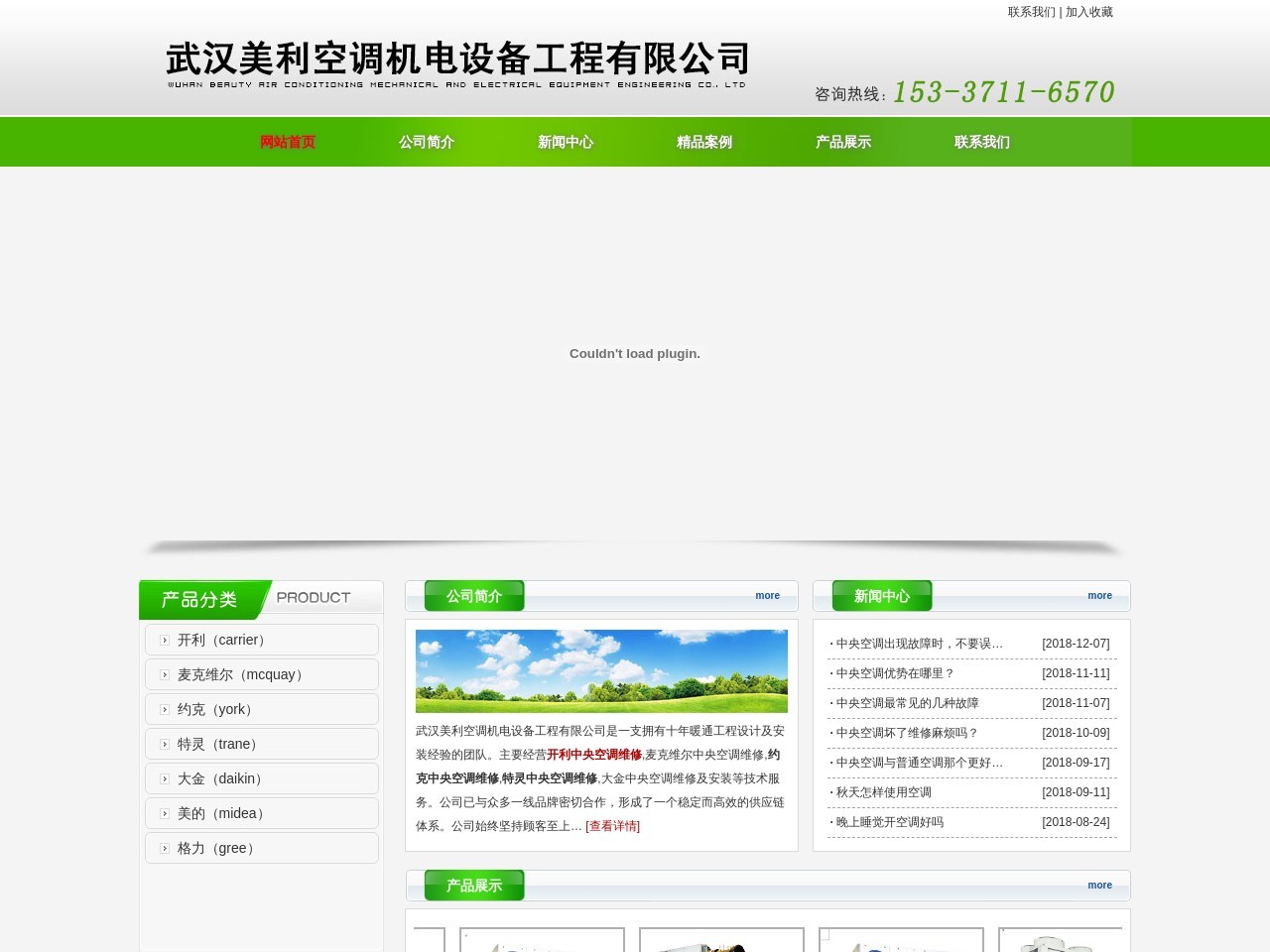The width and height of the screenshot is (1270, 952).
Task: Expand the 麦克维尔（mcquay）category
Action: click(x=238, y=674)
